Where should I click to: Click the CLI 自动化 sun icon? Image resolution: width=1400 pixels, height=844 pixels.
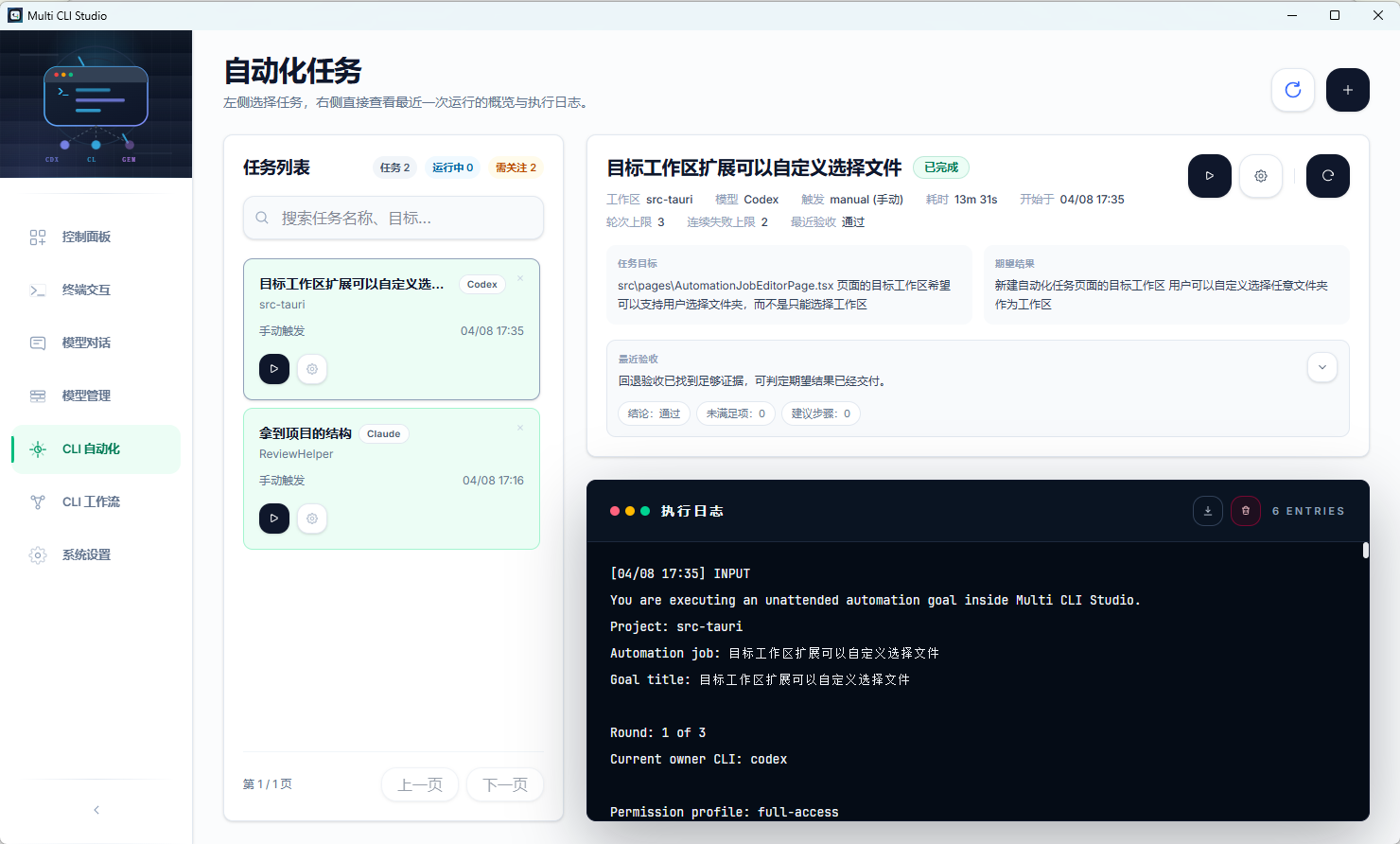point(38,448)
